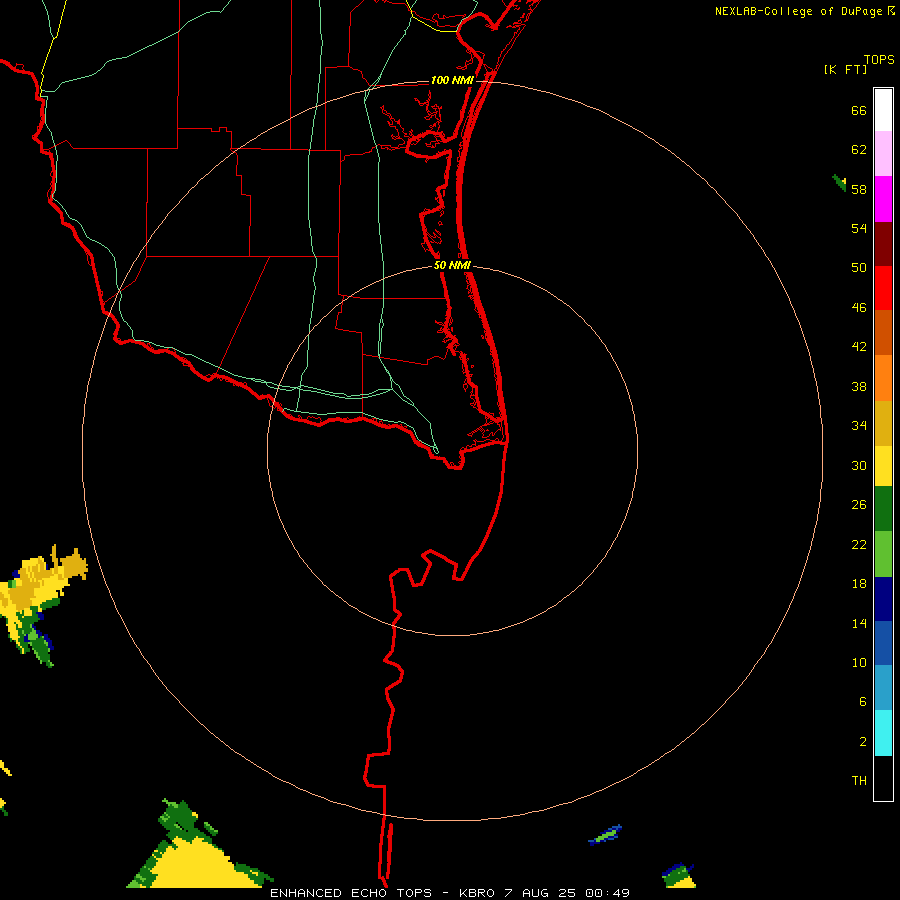This screenshot has height=900, width=900.
Task: Click the 10 legend value
Action: (859, 663)
